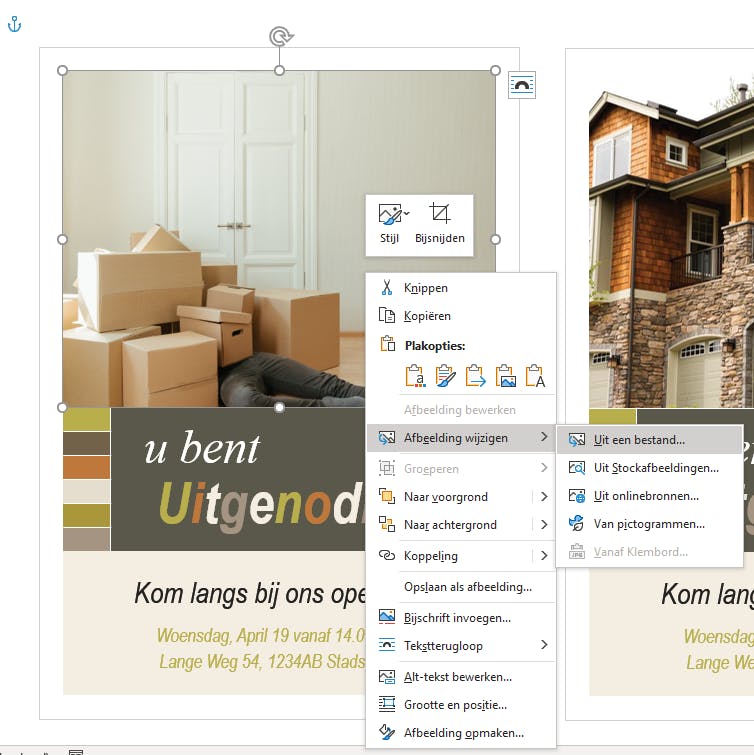Click the copy icon beside Kopiëren
The image size is (754, 755).
[387, 315]
